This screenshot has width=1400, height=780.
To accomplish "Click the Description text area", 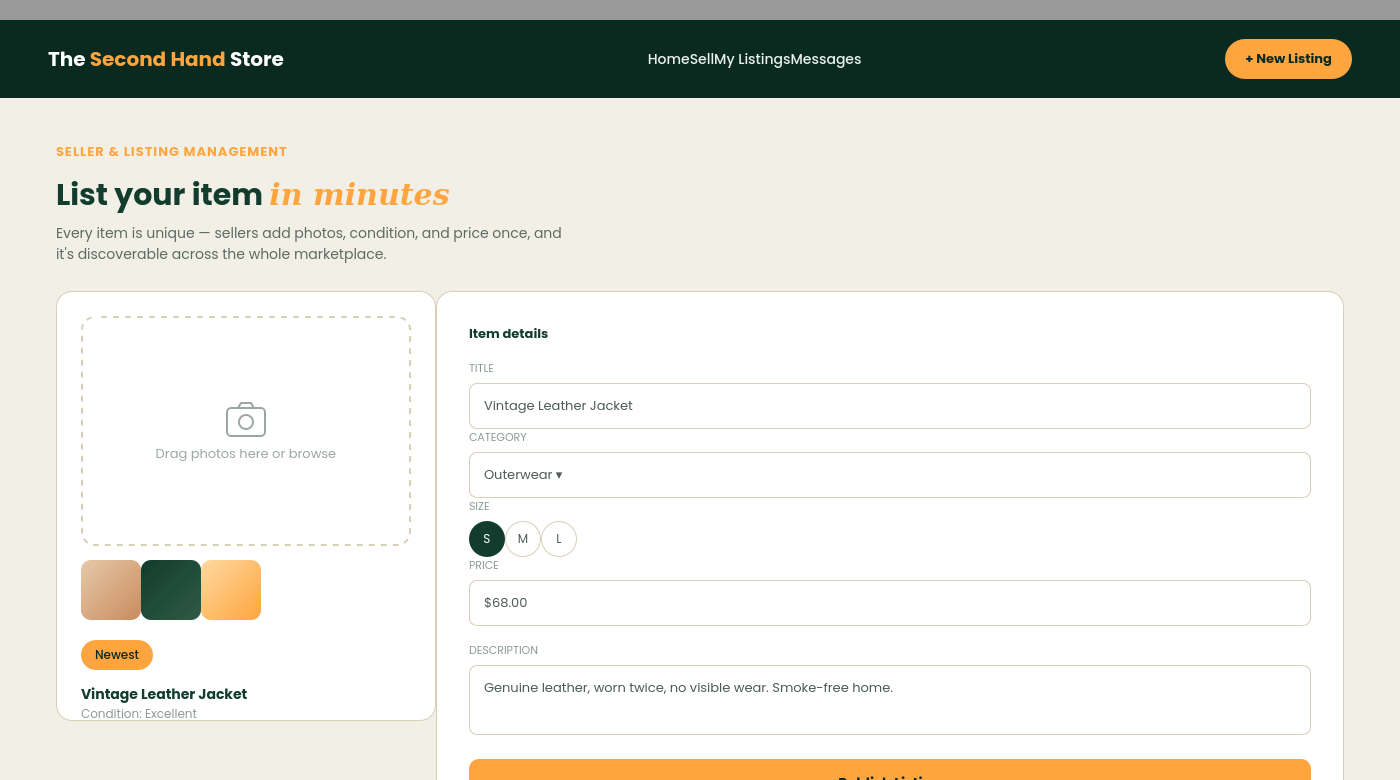I will pos(890,700).
